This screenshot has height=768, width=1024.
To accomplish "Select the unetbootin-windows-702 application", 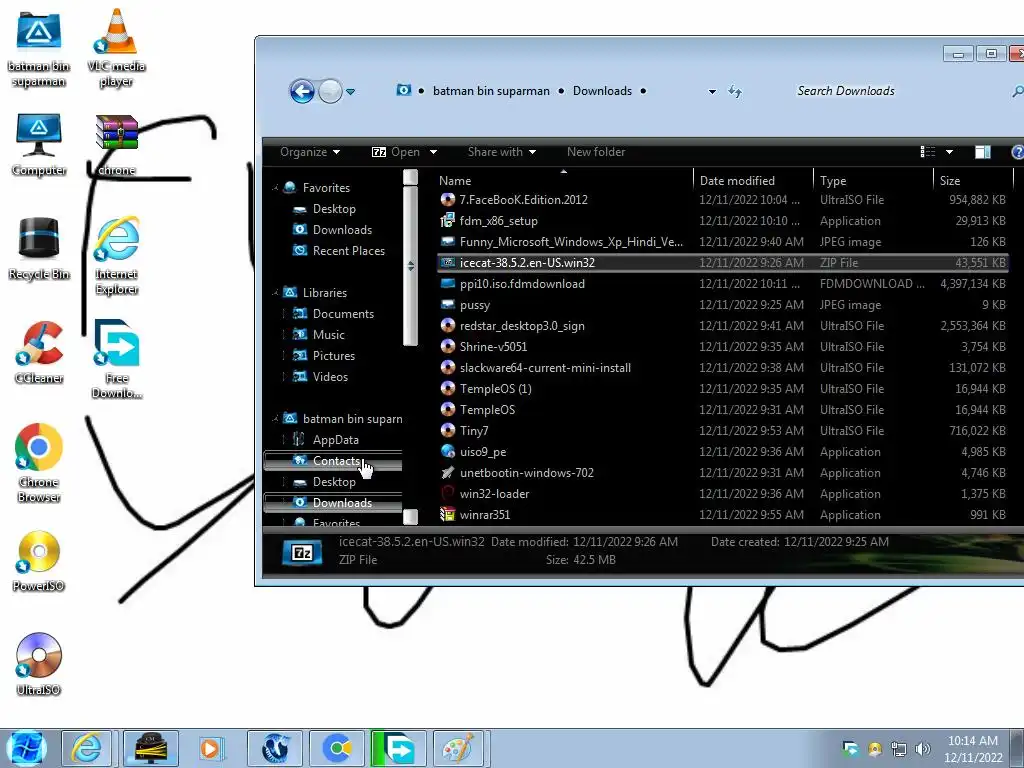I will tap(723, 473).
